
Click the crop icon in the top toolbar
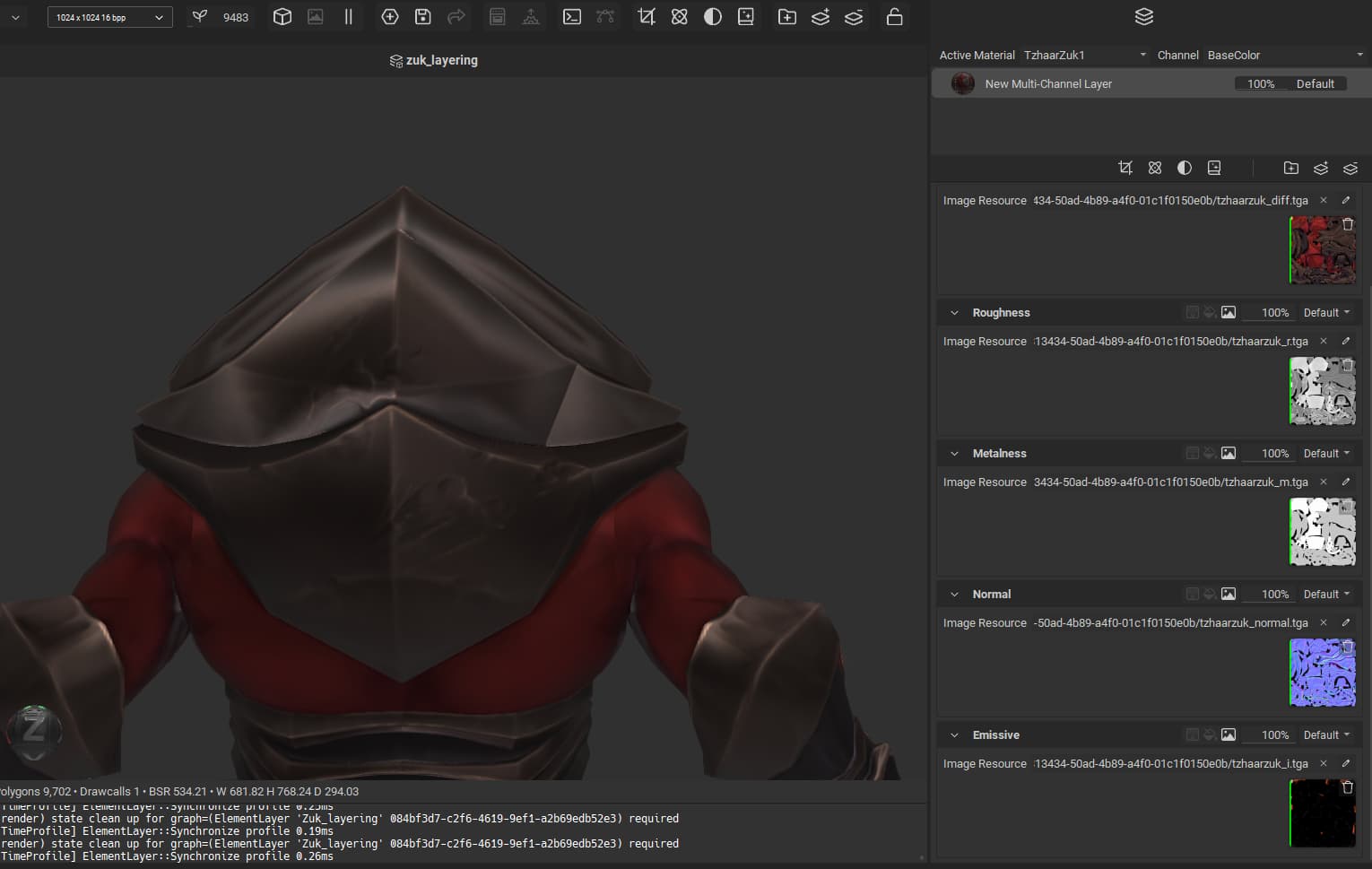tap(647, 17)
